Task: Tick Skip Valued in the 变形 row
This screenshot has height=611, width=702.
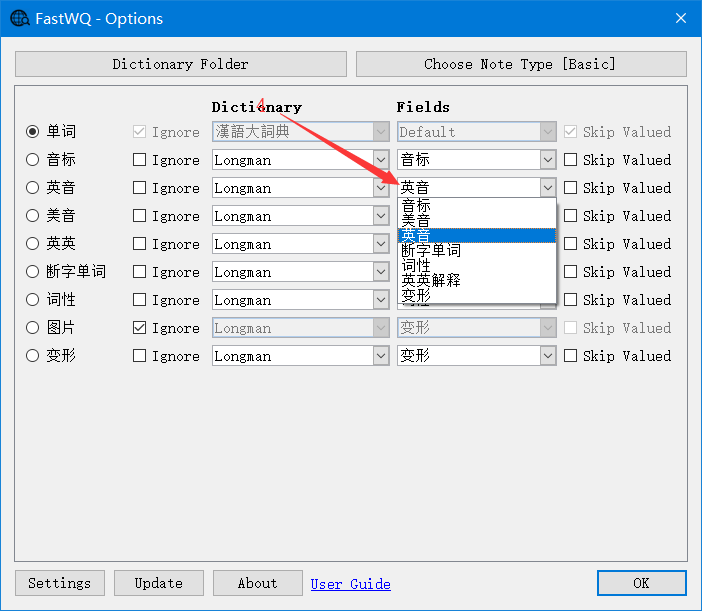Action: 570,356
